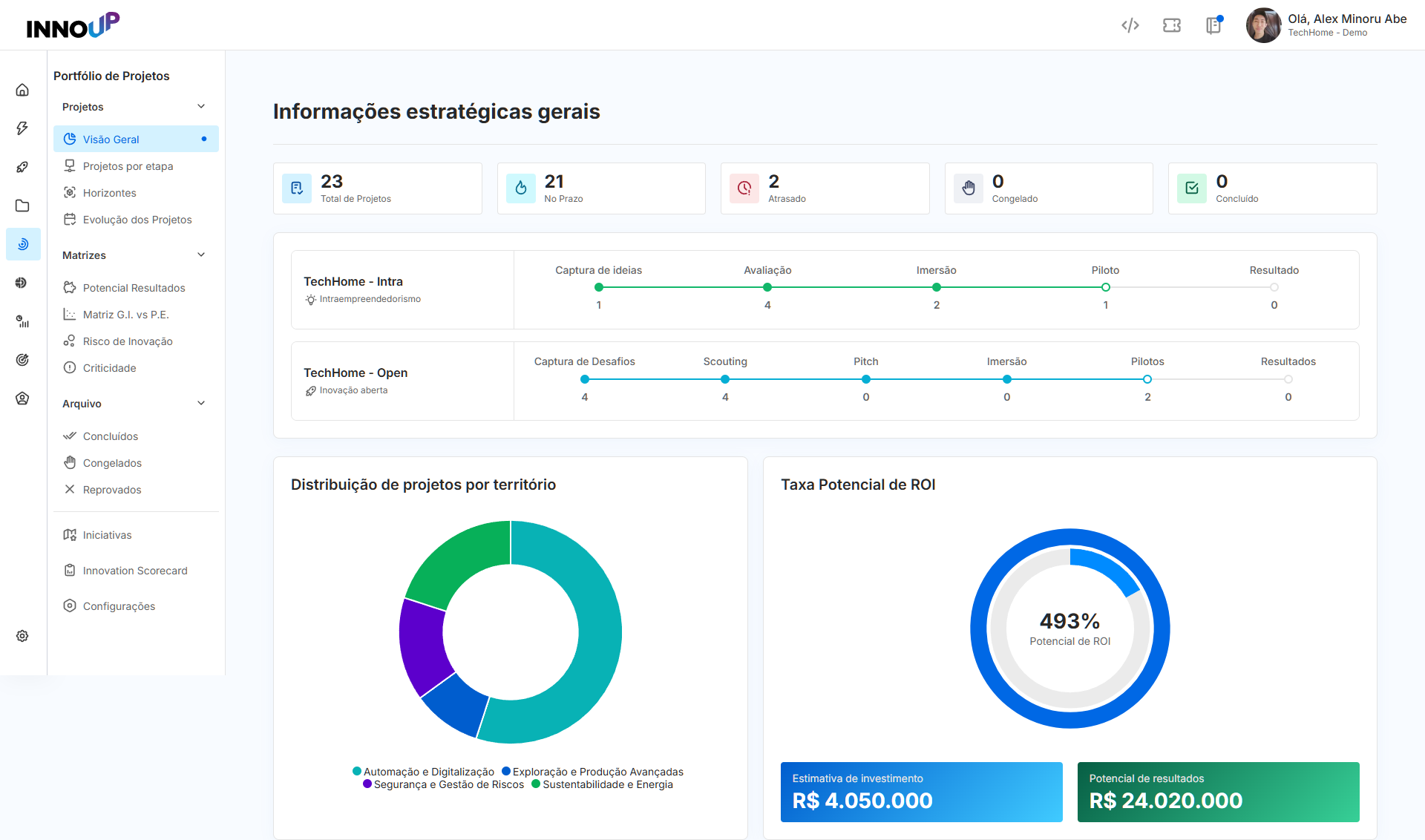Open the home icon in left rail
This screenshot has width=1425, height=840.
[22, 90]
